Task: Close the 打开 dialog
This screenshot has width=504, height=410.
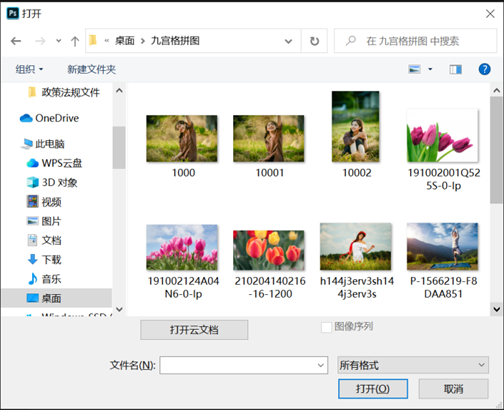Action: click(490, 14)
